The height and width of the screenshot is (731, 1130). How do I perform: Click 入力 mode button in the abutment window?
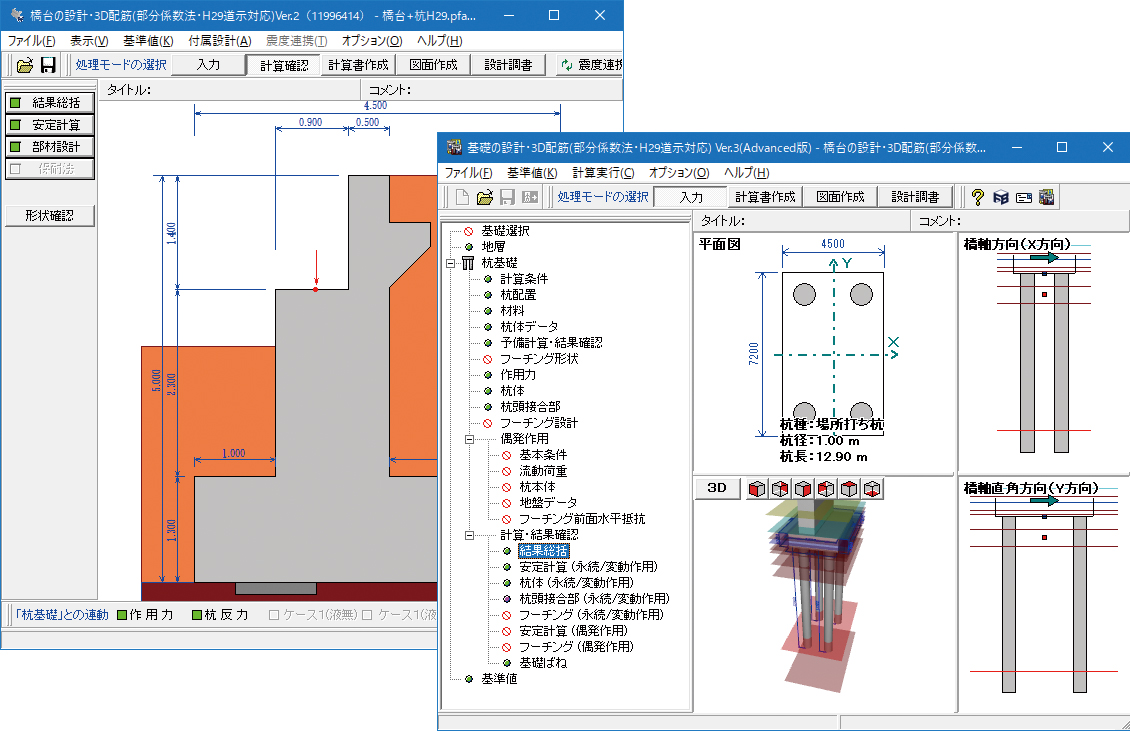[x=208, y=65]
